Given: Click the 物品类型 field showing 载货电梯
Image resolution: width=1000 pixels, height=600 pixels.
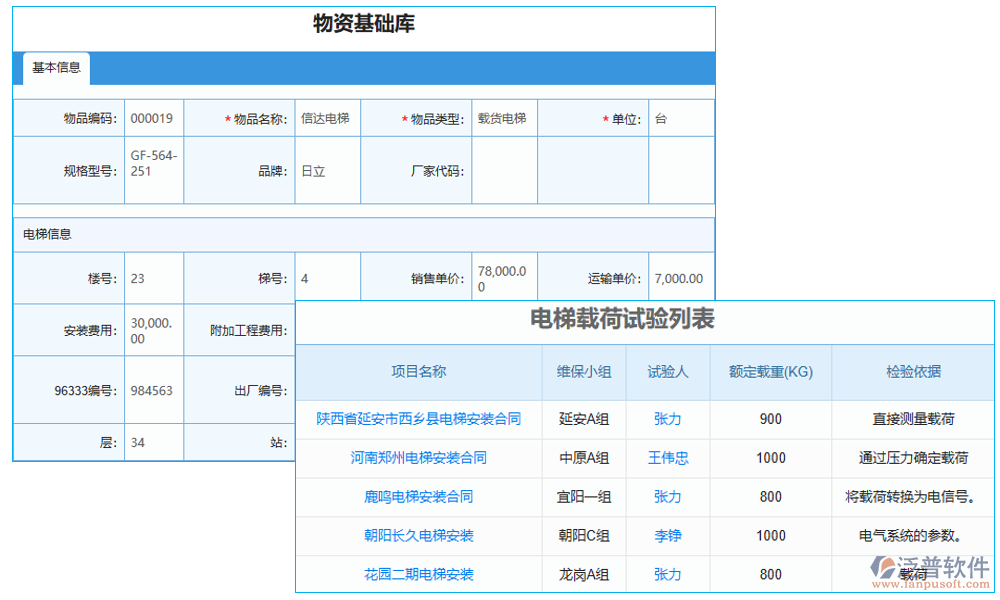Looking at the screenshot, I should click(x=502, y=119).
